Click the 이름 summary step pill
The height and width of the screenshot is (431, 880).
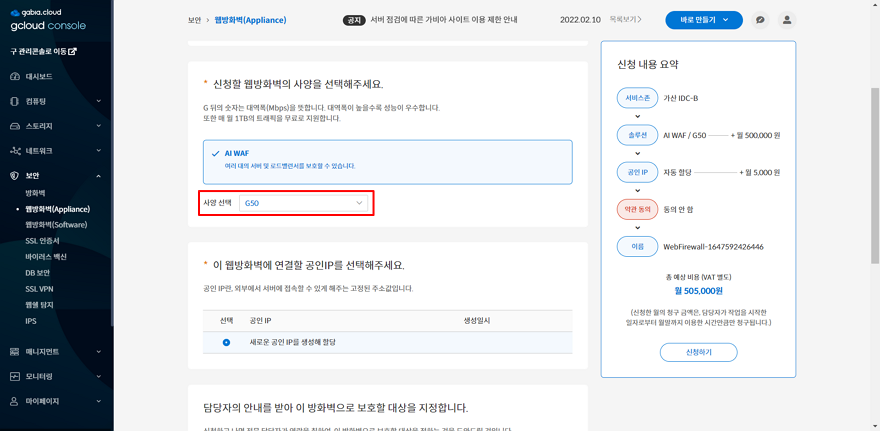pos(636,246)
